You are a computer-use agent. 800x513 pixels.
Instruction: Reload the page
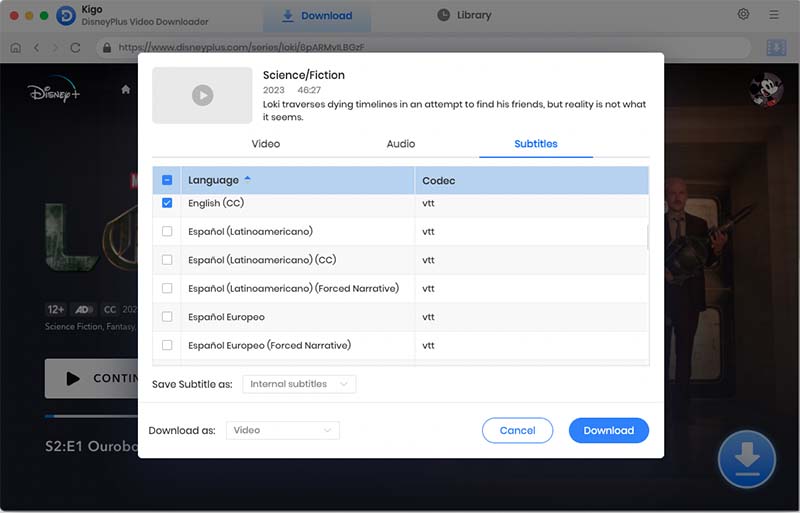76,47
